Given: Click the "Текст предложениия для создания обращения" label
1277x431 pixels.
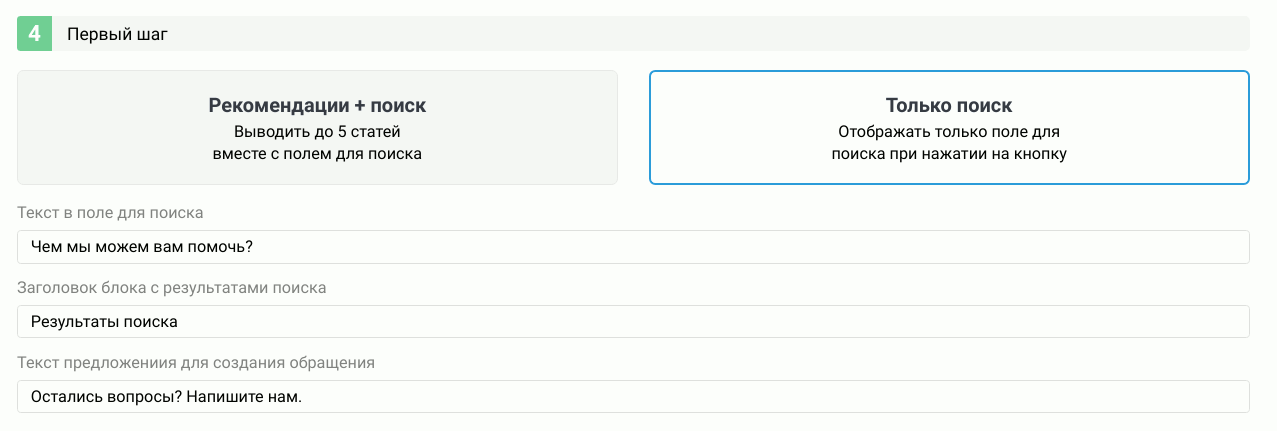Looking at the screenshot, I should point(195,362).
